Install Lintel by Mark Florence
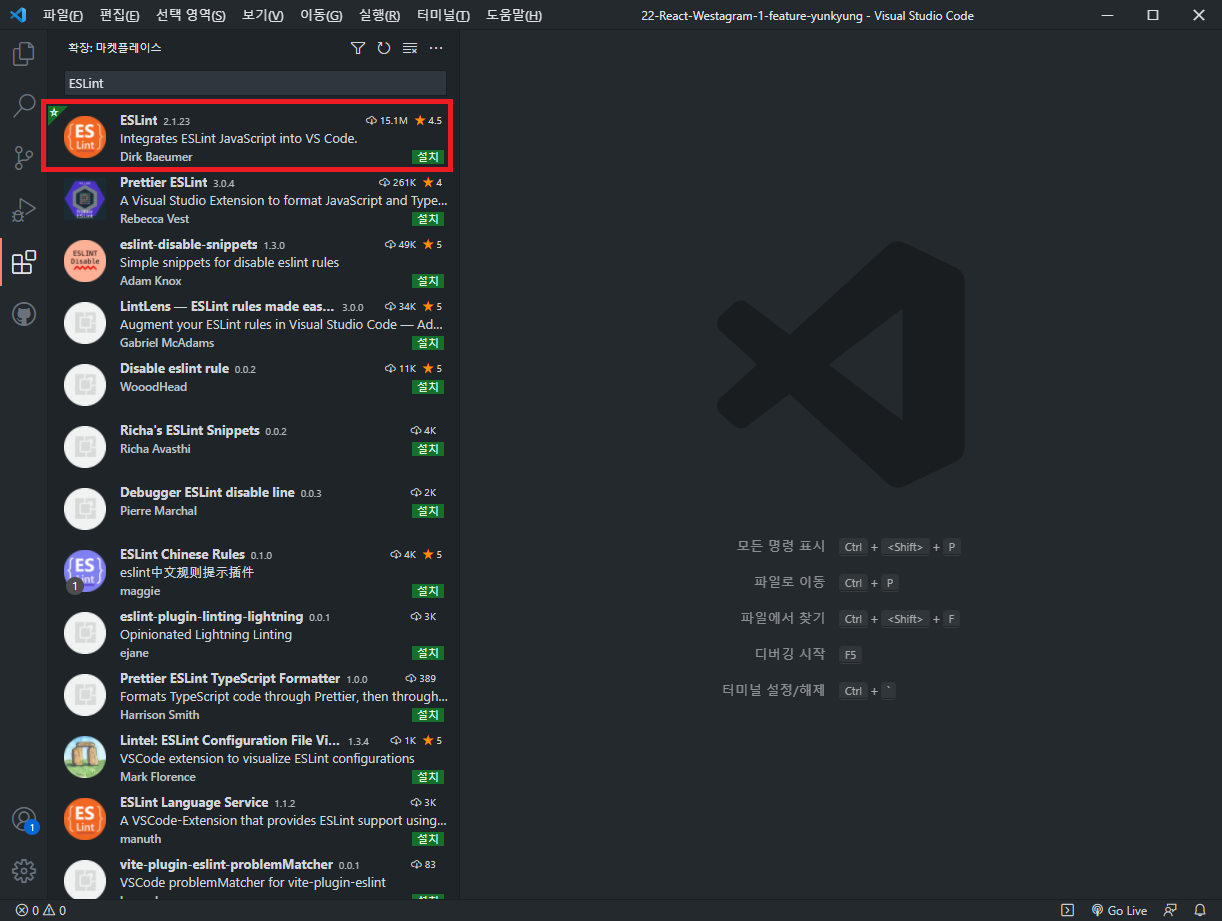This screenshot has height=921, width=1222. click(x=428, y=777)
